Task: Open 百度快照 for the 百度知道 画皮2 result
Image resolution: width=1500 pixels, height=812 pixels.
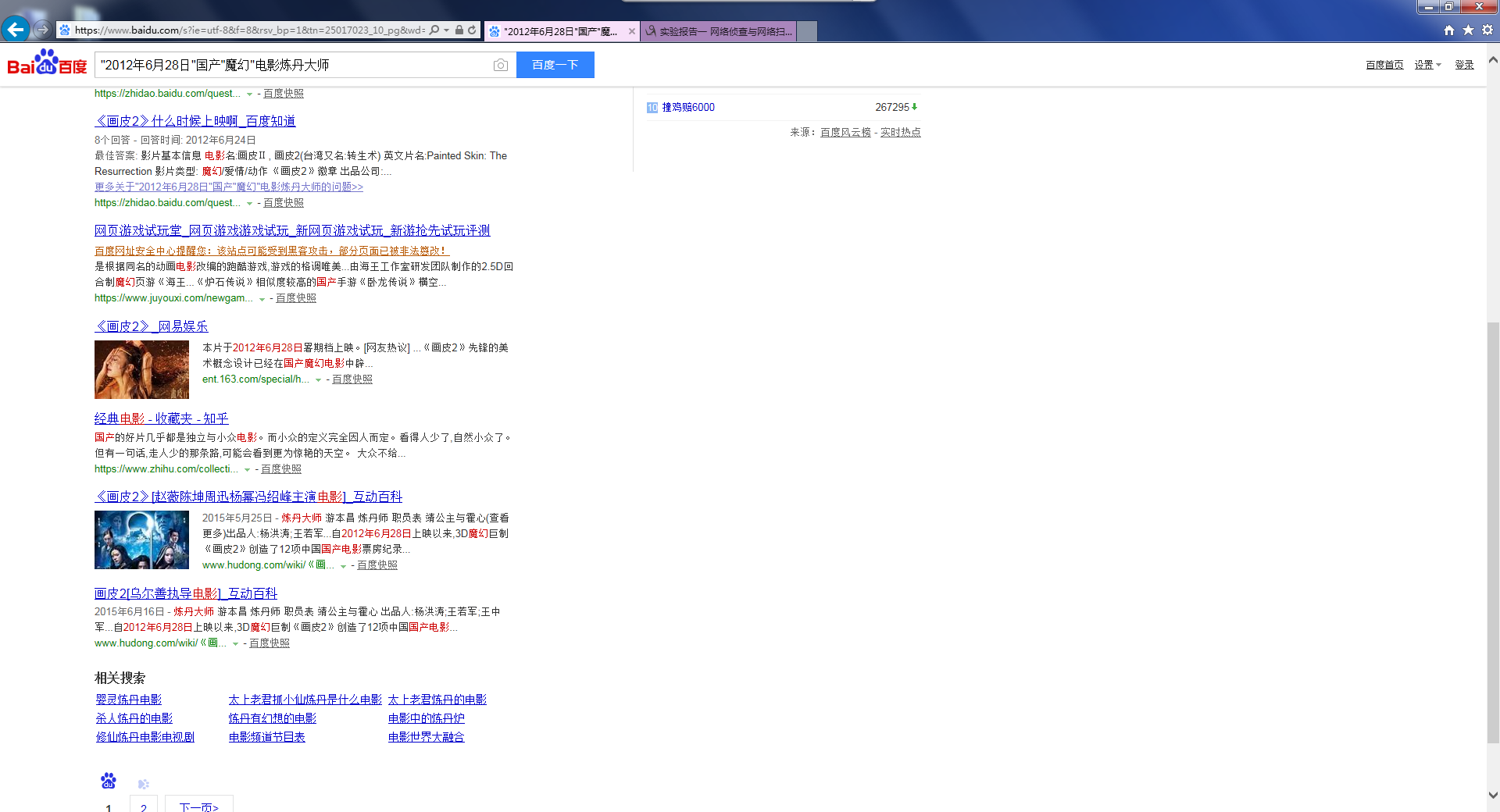Action: 284,203
